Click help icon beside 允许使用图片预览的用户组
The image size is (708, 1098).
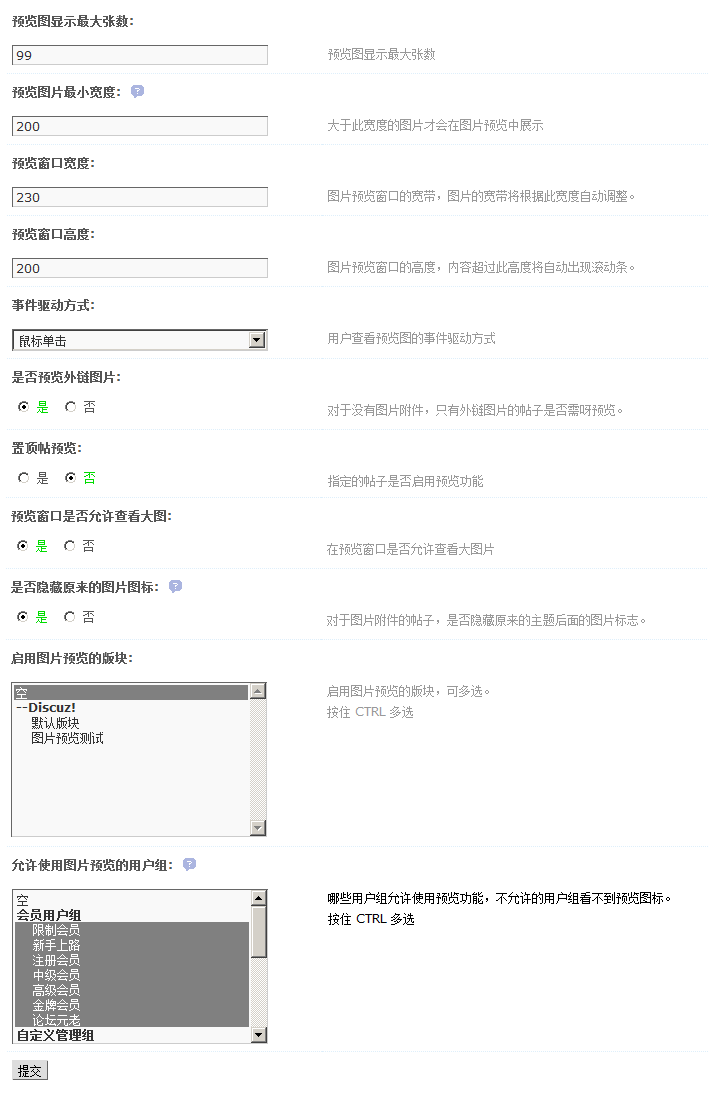coord(189,864)
